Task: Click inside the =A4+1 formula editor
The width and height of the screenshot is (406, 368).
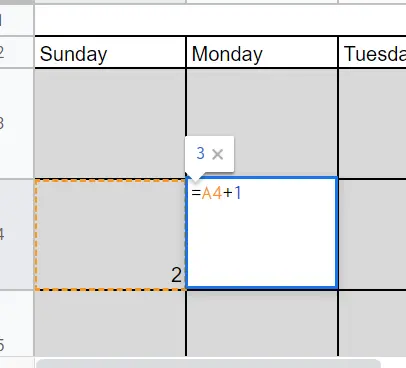Action: coord(262,232)
